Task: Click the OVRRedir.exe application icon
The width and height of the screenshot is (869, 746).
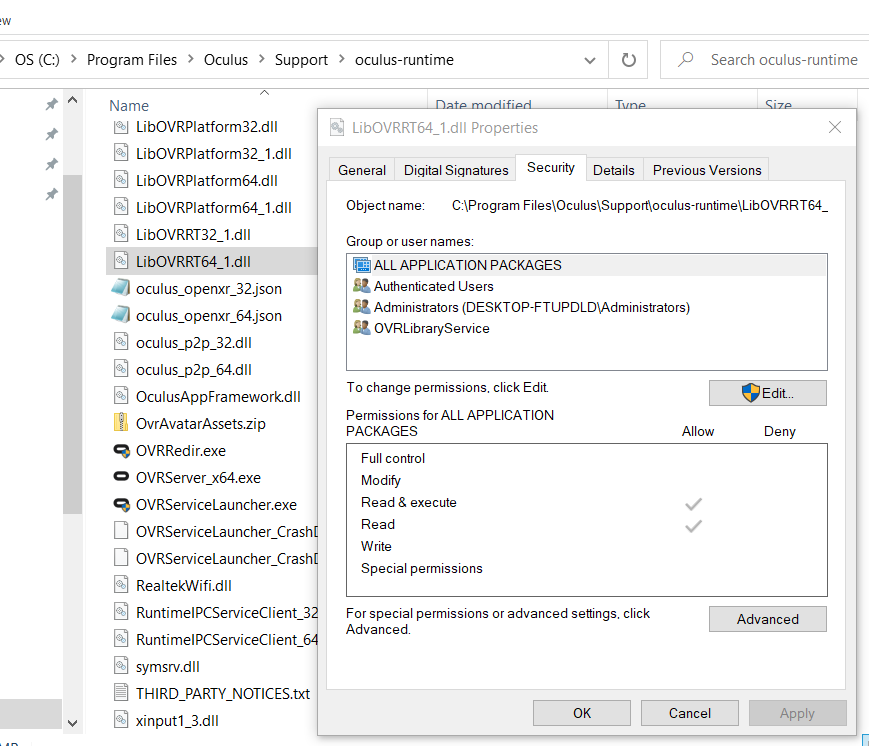Action: [121, 450]
